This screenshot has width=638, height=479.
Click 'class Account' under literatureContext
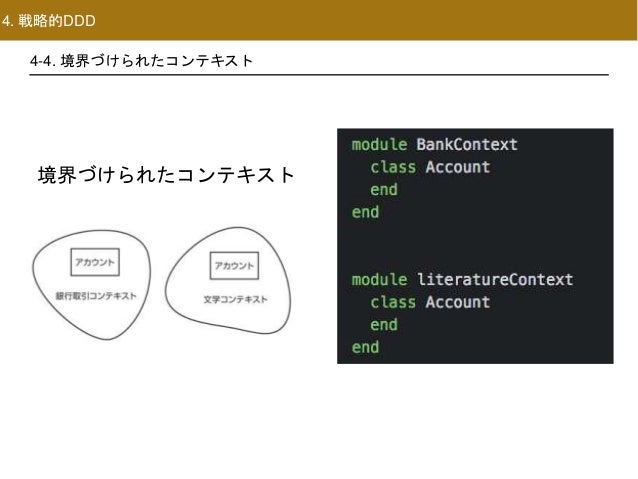pos(430,302)
